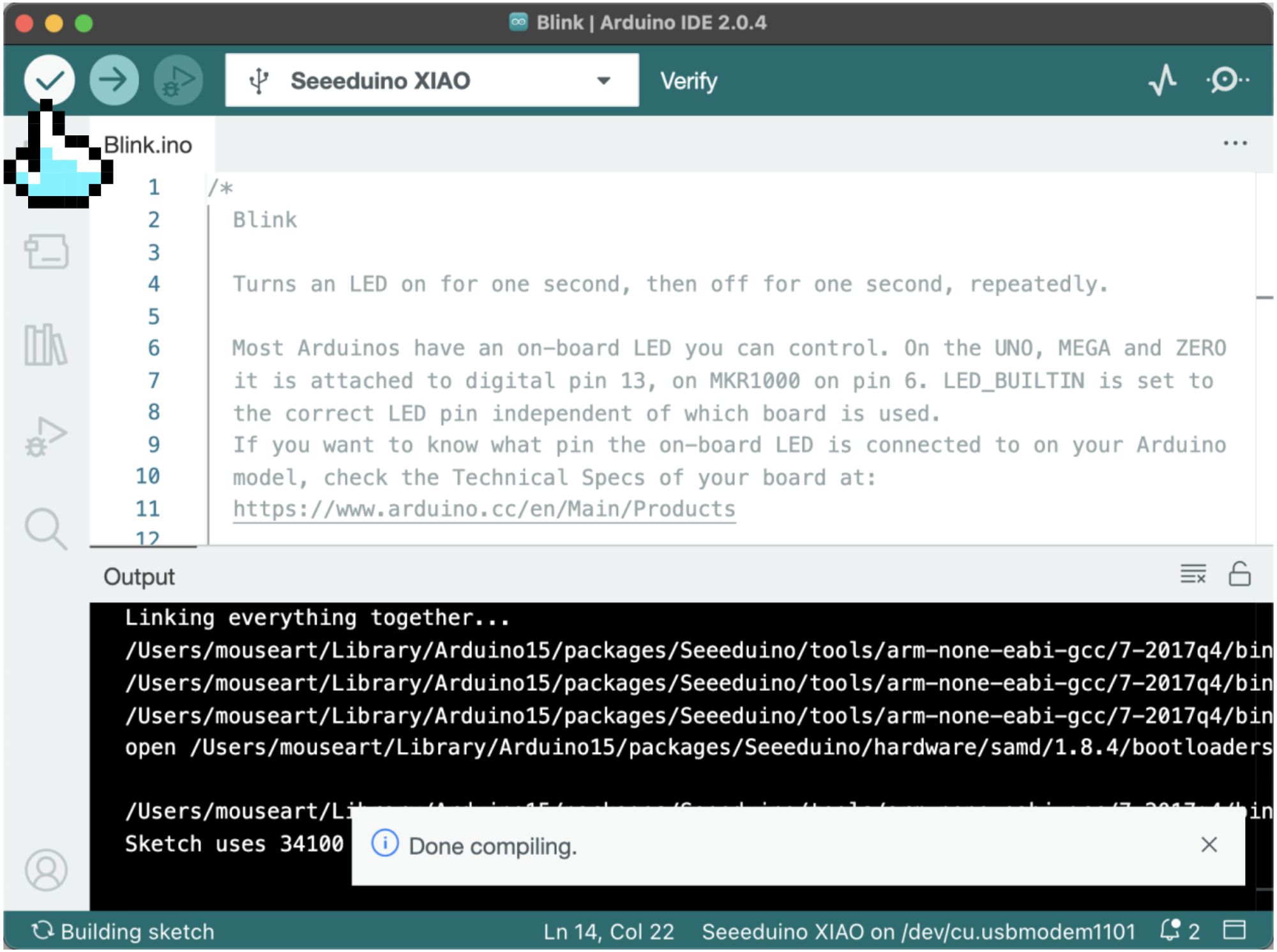Image resolution: width=1277 pixels, height=952 pixels.
Task: Click line number 6 in the gutter
Action: tap(154, 348)
